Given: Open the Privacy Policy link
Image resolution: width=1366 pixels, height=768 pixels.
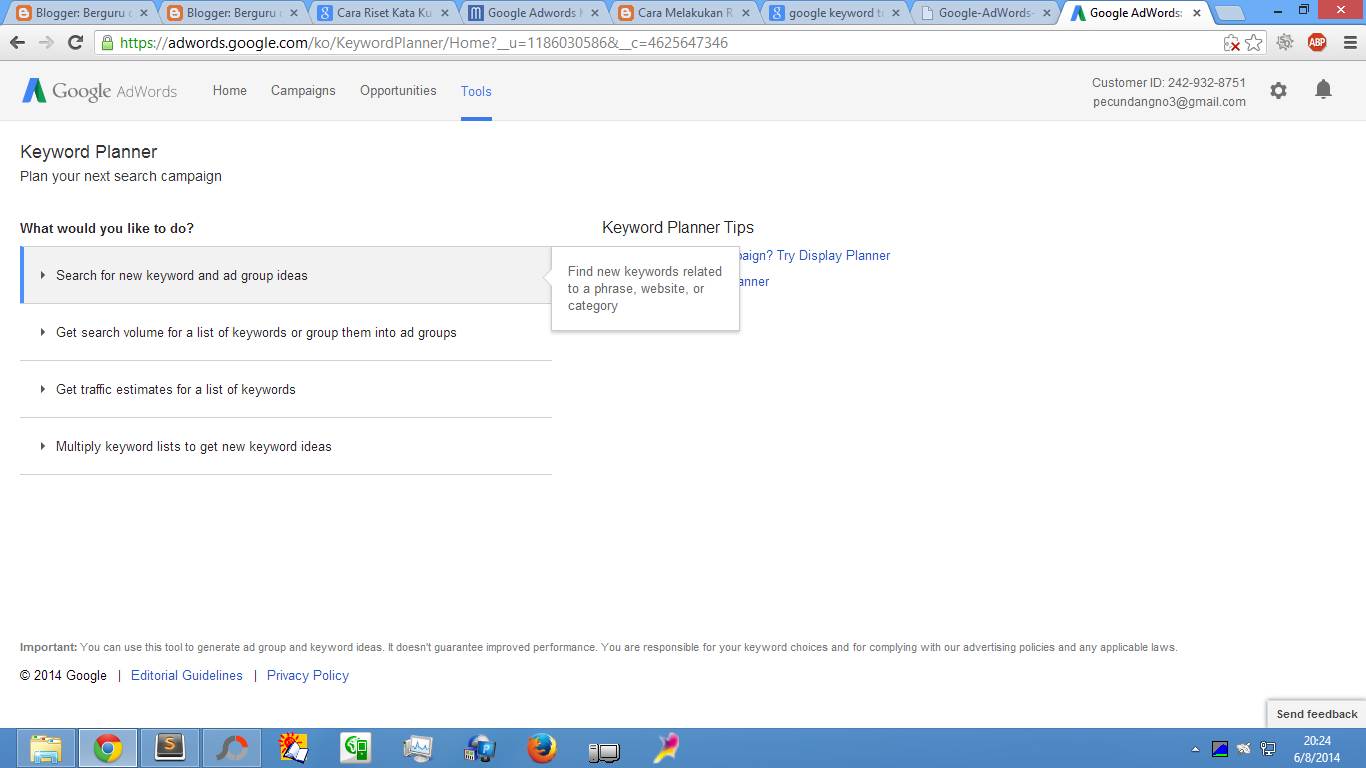Looking at the screenshot, I should (x=308, y=676).
